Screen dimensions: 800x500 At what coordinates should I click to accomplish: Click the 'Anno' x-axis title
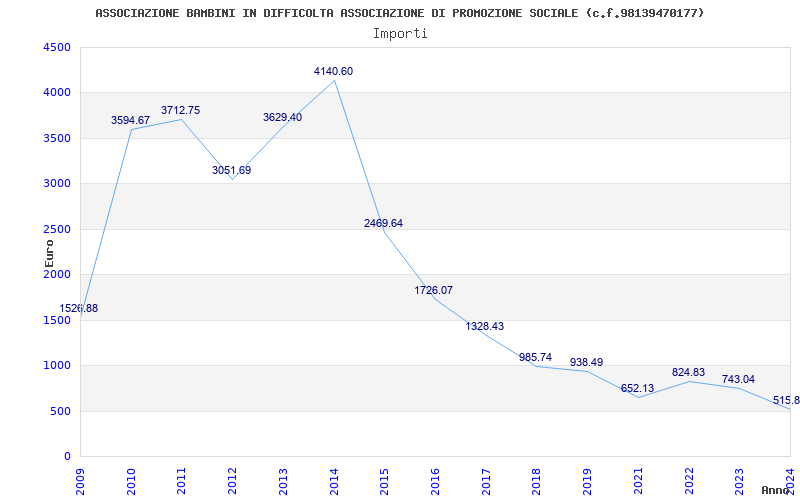tap(776, 490)
